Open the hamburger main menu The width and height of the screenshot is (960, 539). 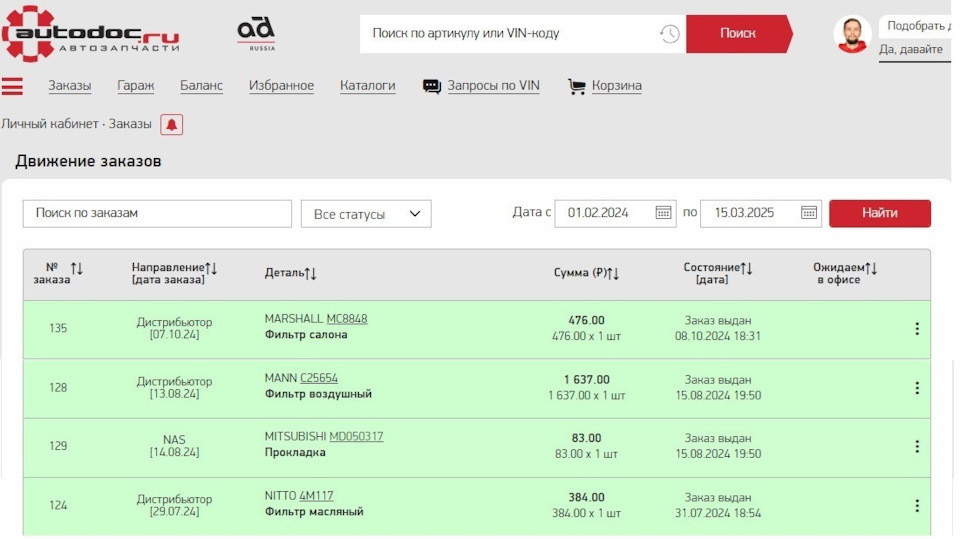click(12, 86)
